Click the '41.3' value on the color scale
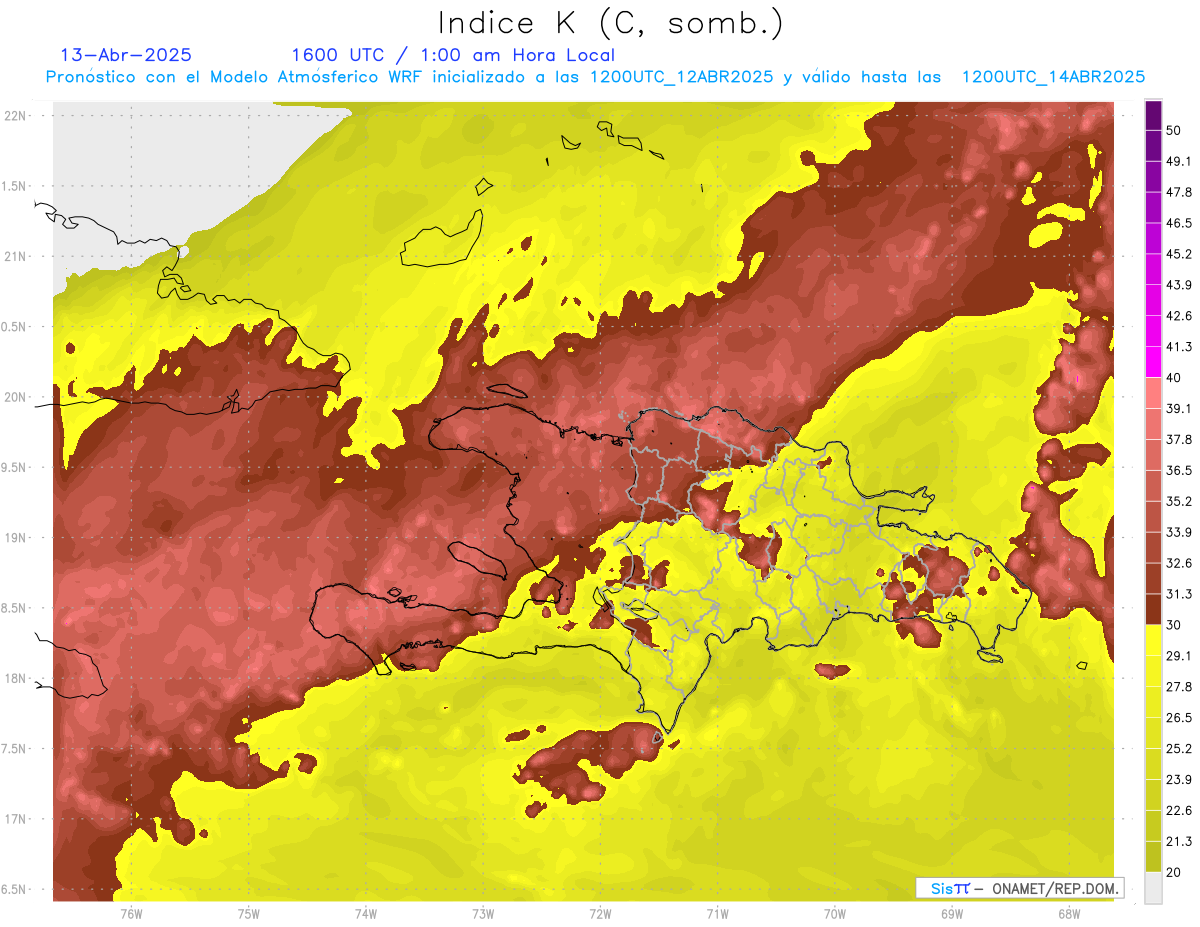 tap(1178, 347)
